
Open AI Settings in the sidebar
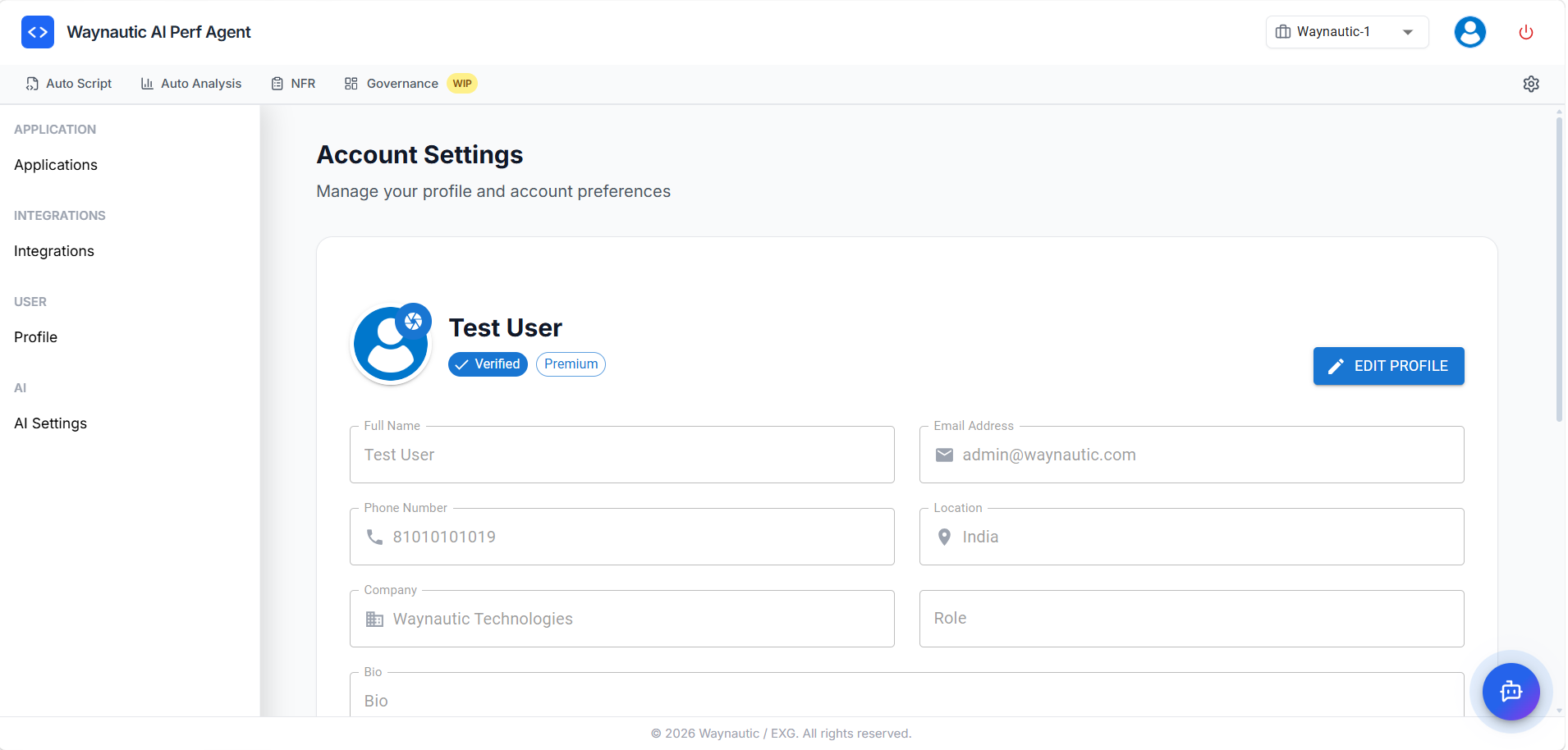tap(50, 423)
